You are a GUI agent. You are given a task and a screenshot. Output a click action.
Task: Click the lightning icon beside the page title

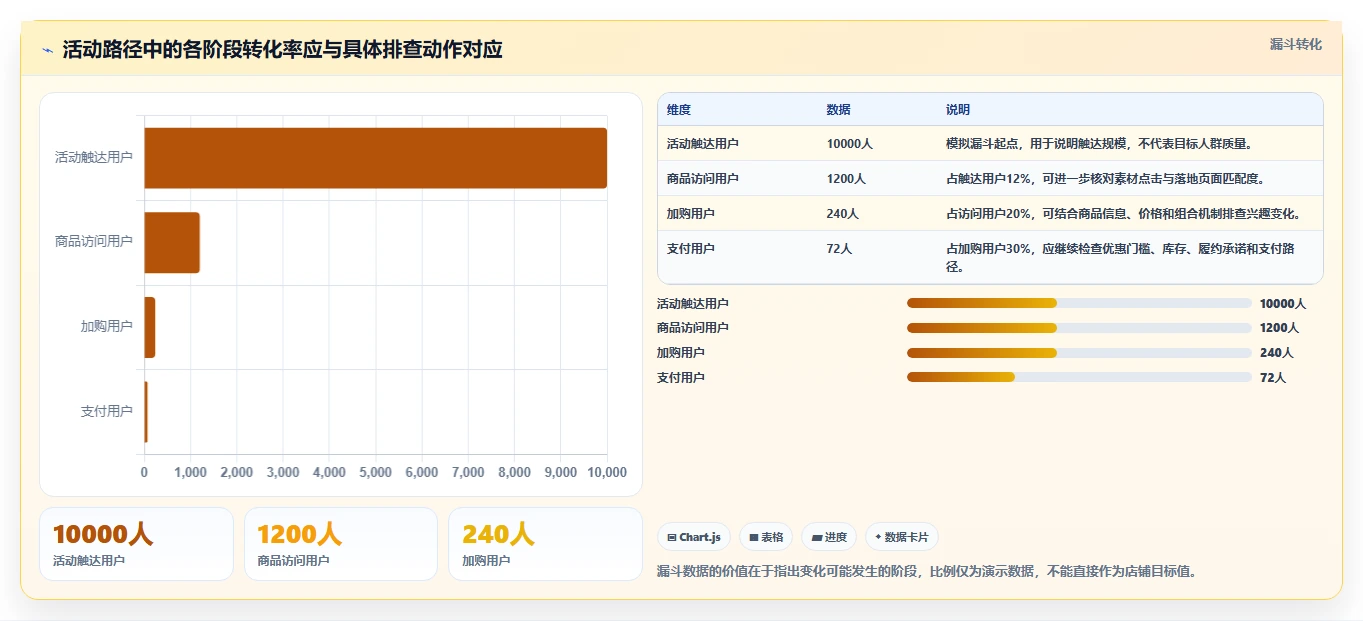pos(47,50)
